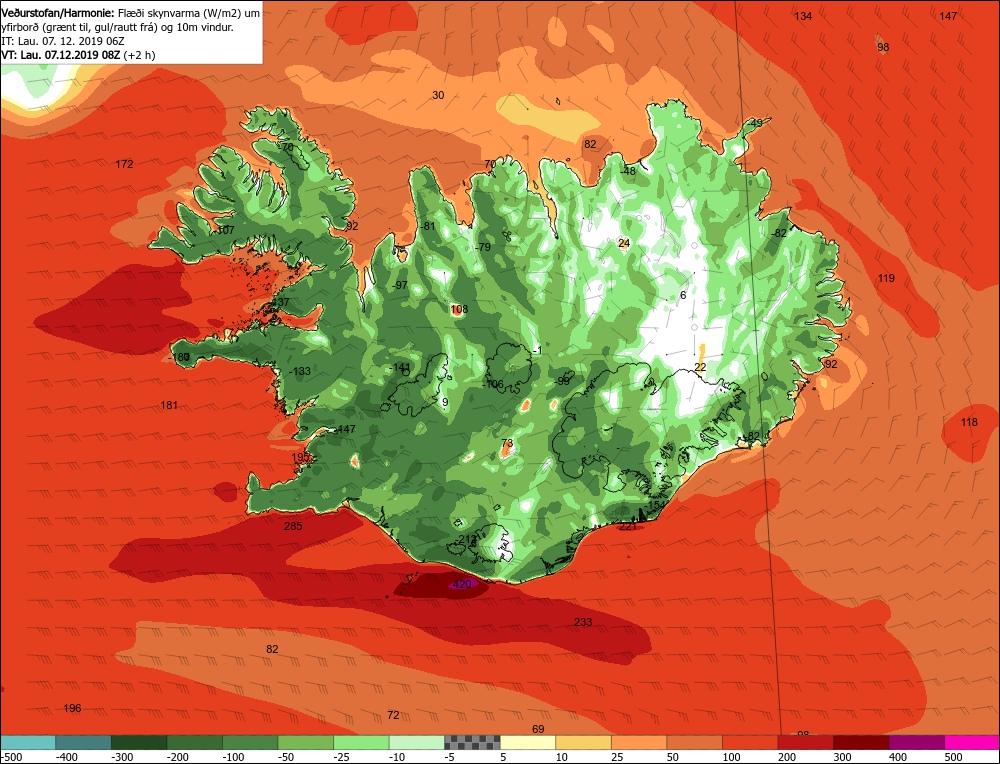Click the '-10' legend scale label
This screenshot has width=1000, height=764.
click(x=397, y=757)
